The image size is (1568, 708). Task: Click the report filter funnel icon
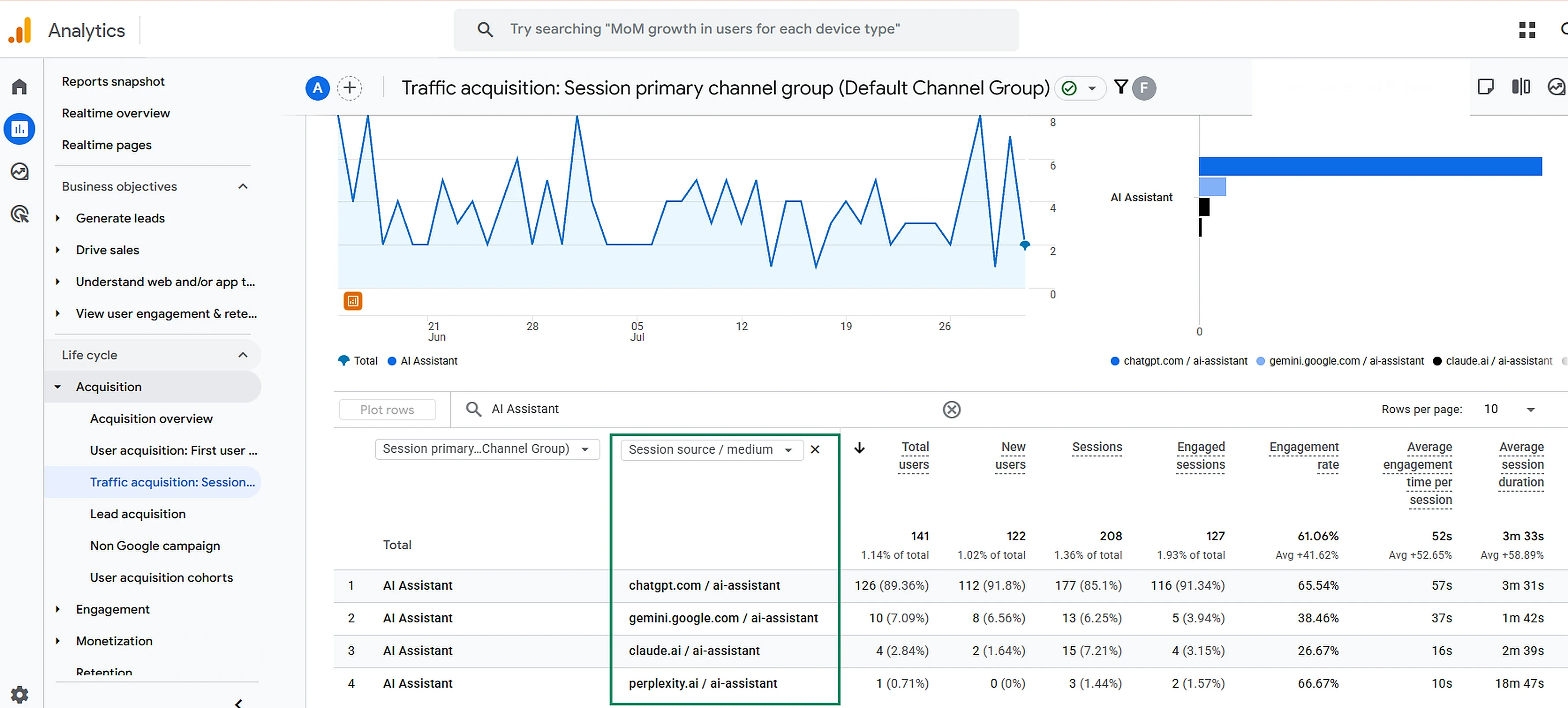coord(1121,87)
